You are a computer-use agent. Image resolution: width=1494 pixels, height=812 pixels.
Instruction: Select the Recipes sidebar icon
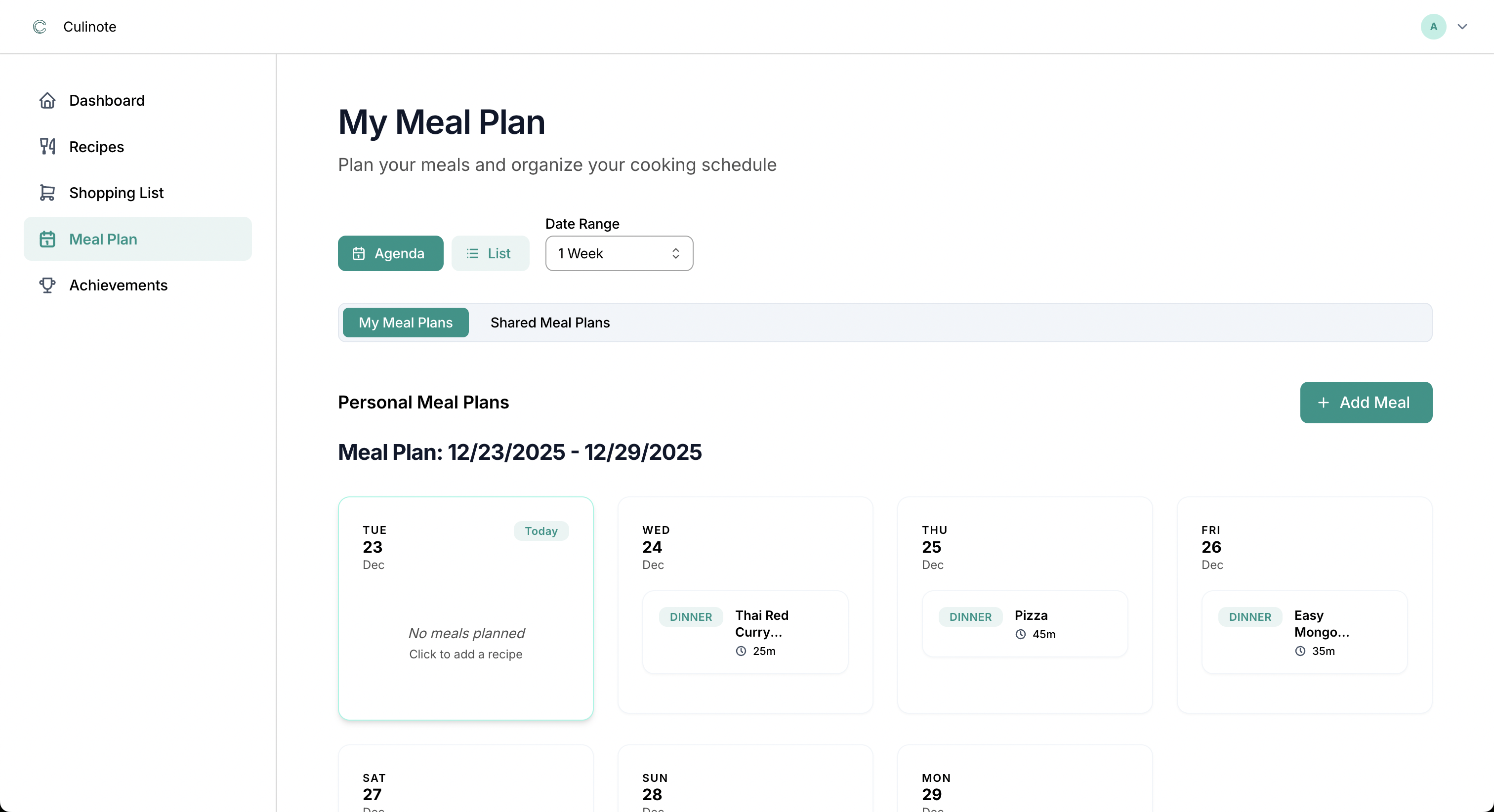(47, 146)
